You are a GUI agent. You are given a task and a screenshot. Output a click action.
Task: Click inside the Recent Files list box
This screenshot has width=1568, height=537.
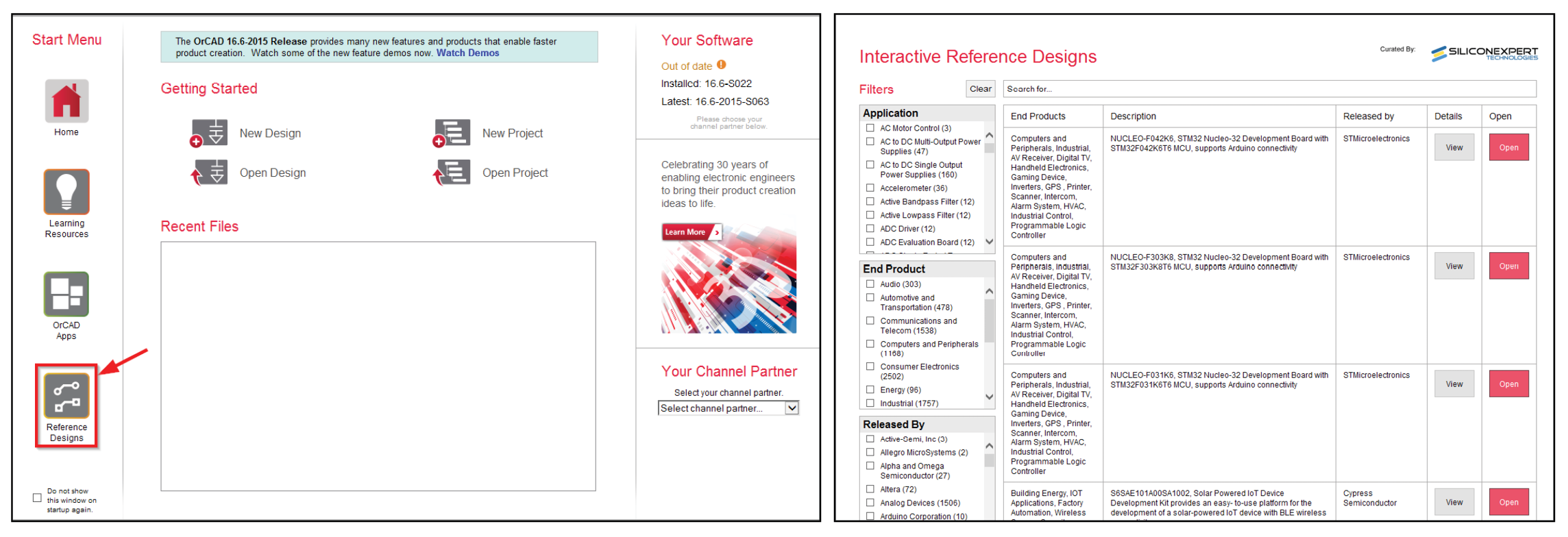(x=378, y=366)
